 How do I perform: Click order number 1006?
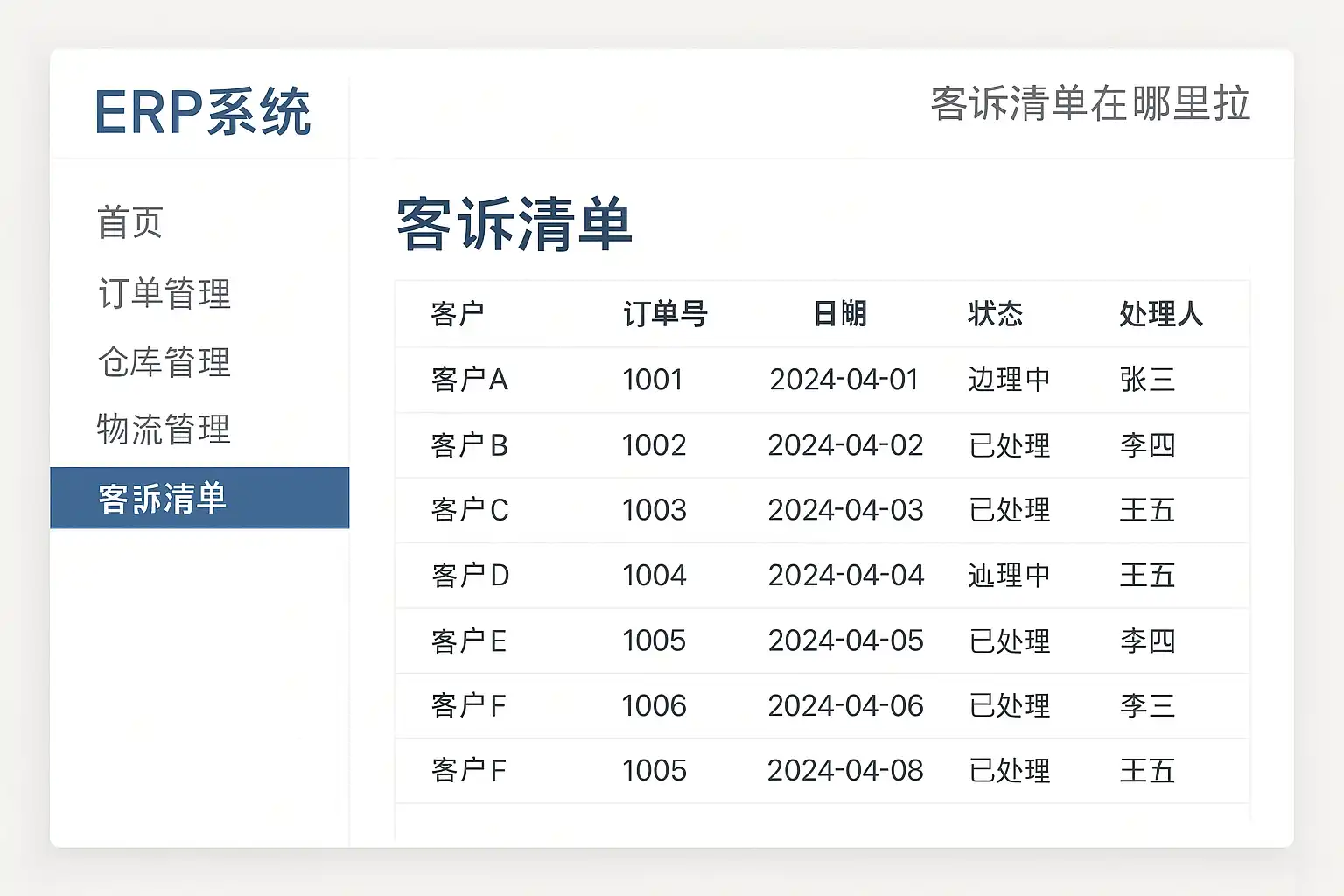(654, 706)
